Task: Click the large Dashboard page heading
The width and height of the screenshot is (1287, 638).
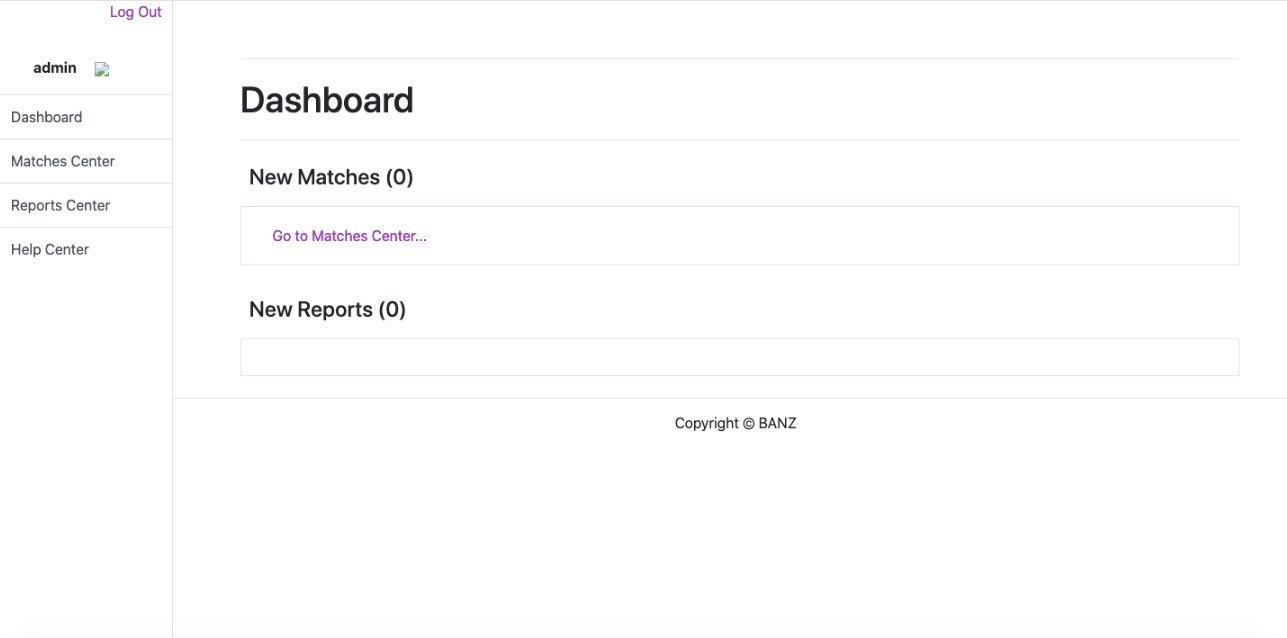Action: point(327,100)
